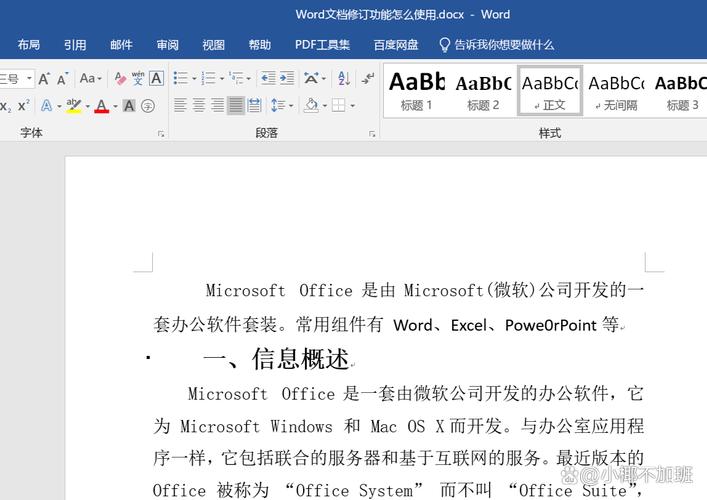Toggle show/hide paragraph marks
Viewport: 707px width, 500px height.
368,78
